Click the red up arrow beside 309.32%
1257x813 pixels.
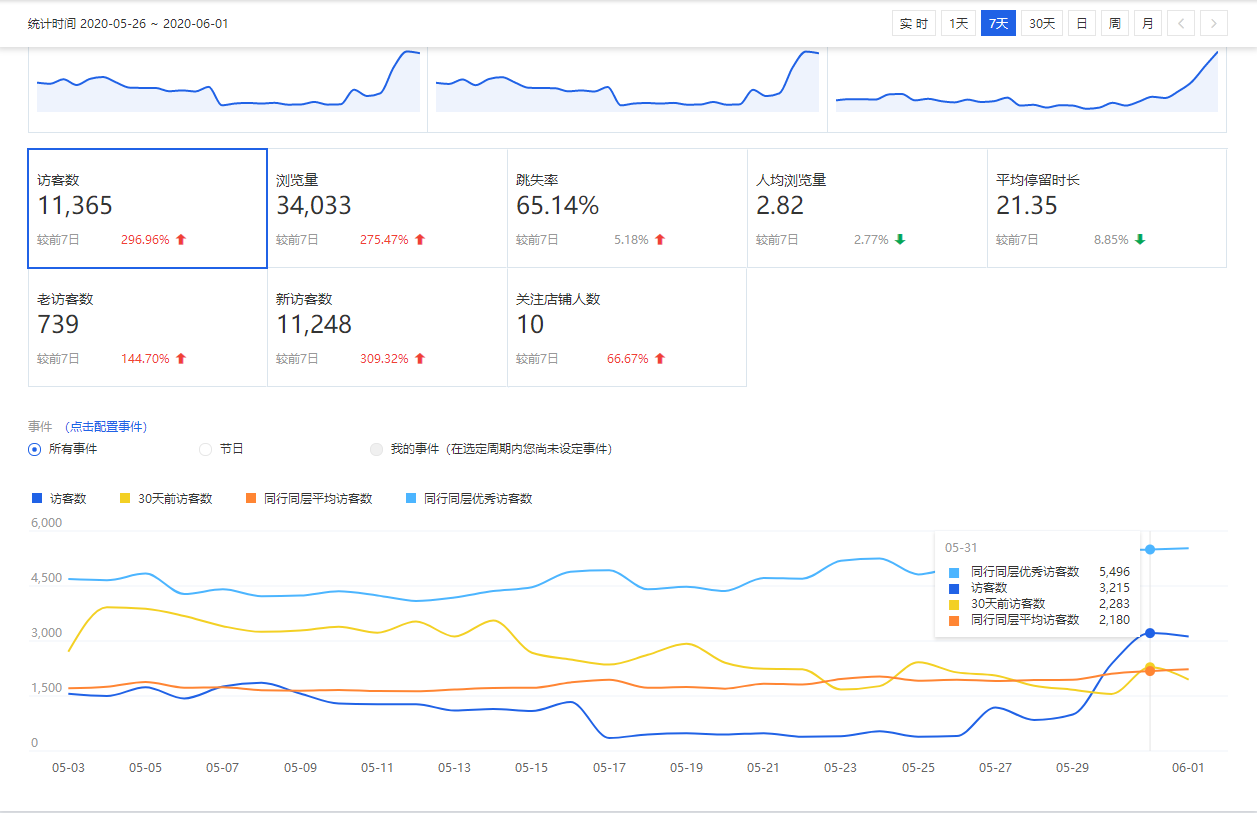tap(420, 359)
